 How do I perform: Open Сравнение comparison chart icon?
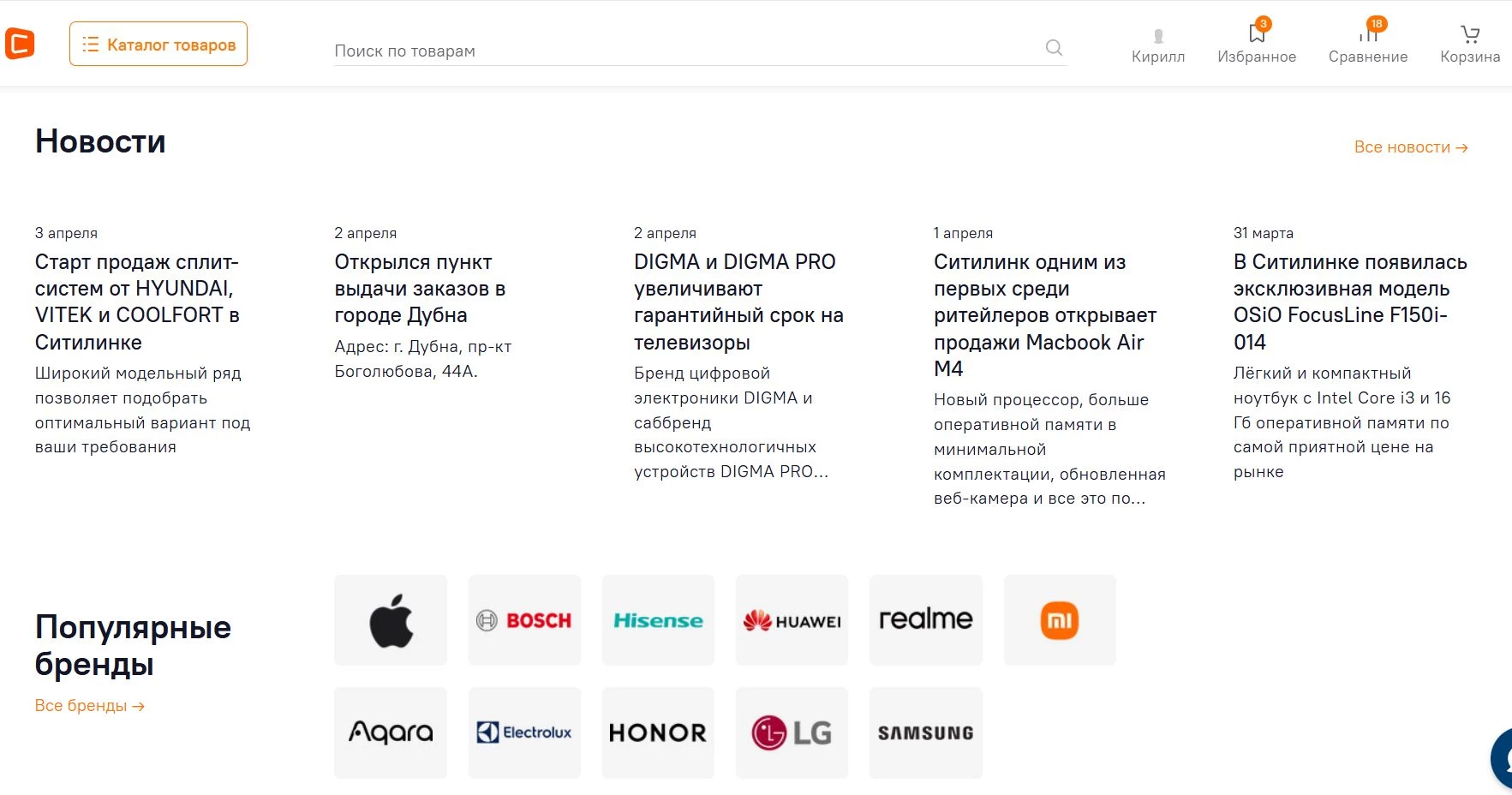pyautogui.click(x=1368, y=33)
